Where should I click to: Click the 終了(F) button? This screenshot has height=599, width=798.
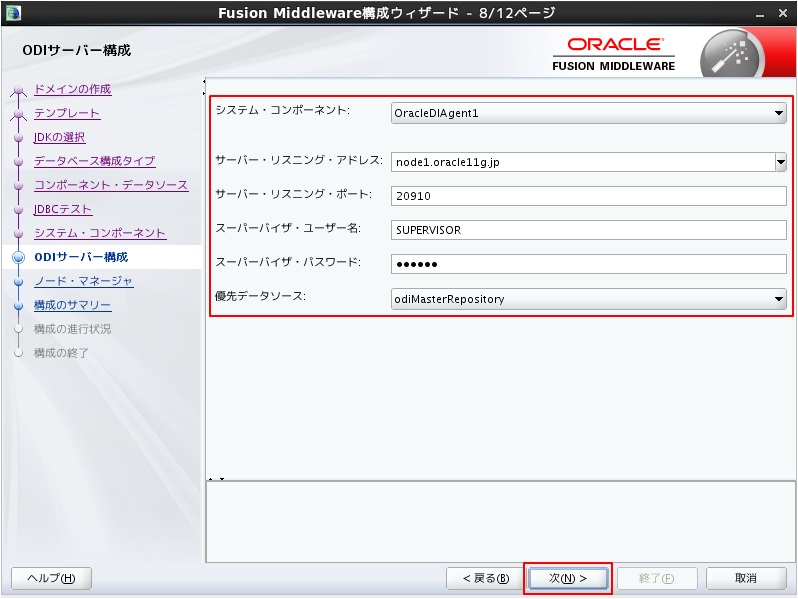click(x=657, y=578)
